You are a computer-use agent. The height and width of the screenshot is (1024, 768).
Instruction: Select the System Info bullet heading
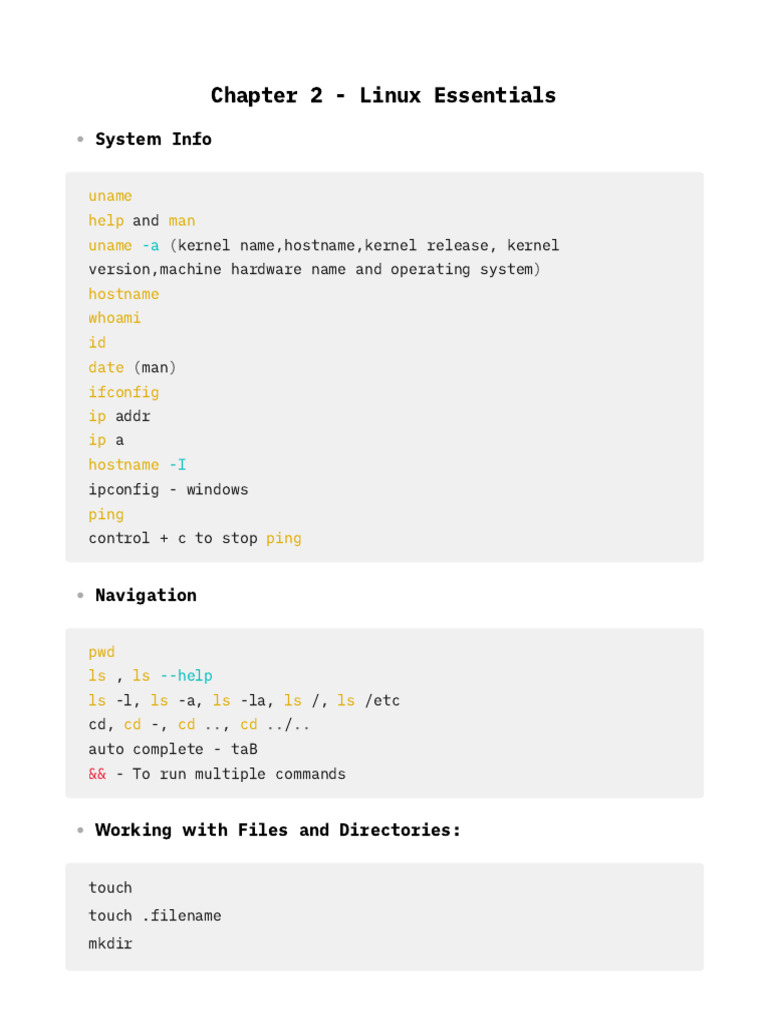pyautogui.click(x=153, y=139)
